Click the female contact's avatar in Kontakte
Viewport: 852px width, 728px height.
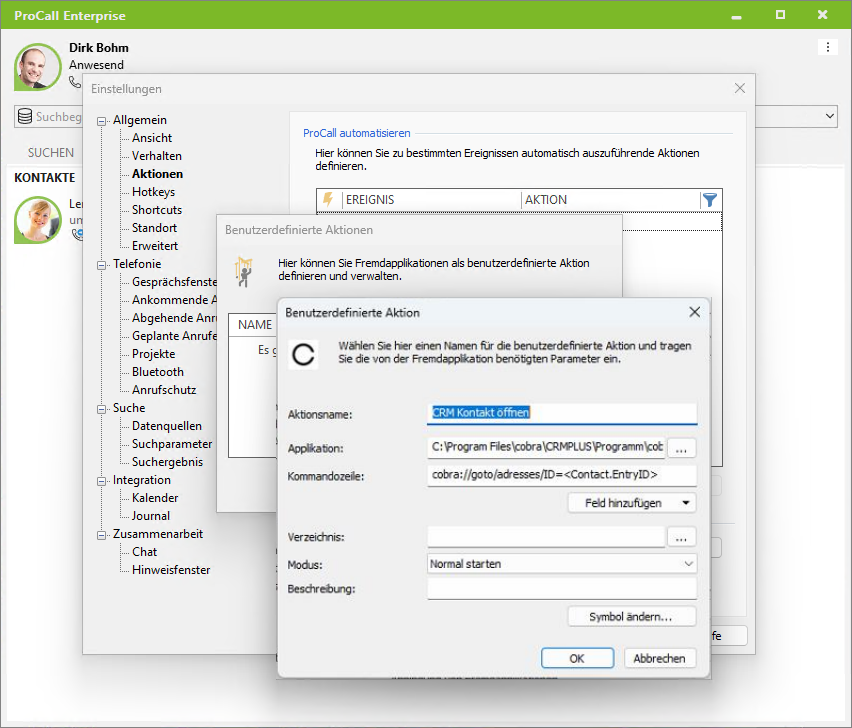coord(38,220)
